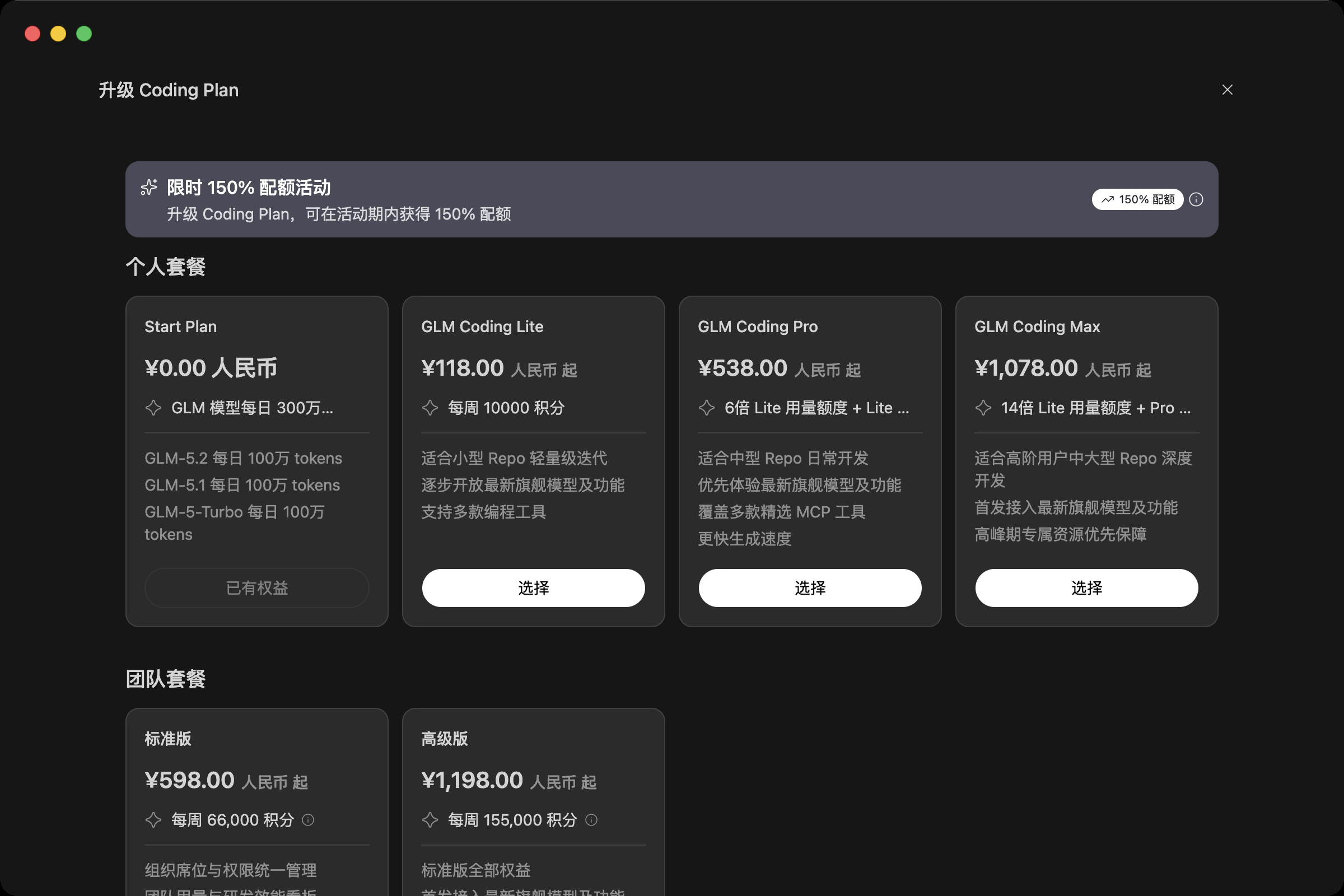The image size is (1344, 896).
Task: Click the 高峰期专属资源优先保障 line
Action: click(1061, 534)
